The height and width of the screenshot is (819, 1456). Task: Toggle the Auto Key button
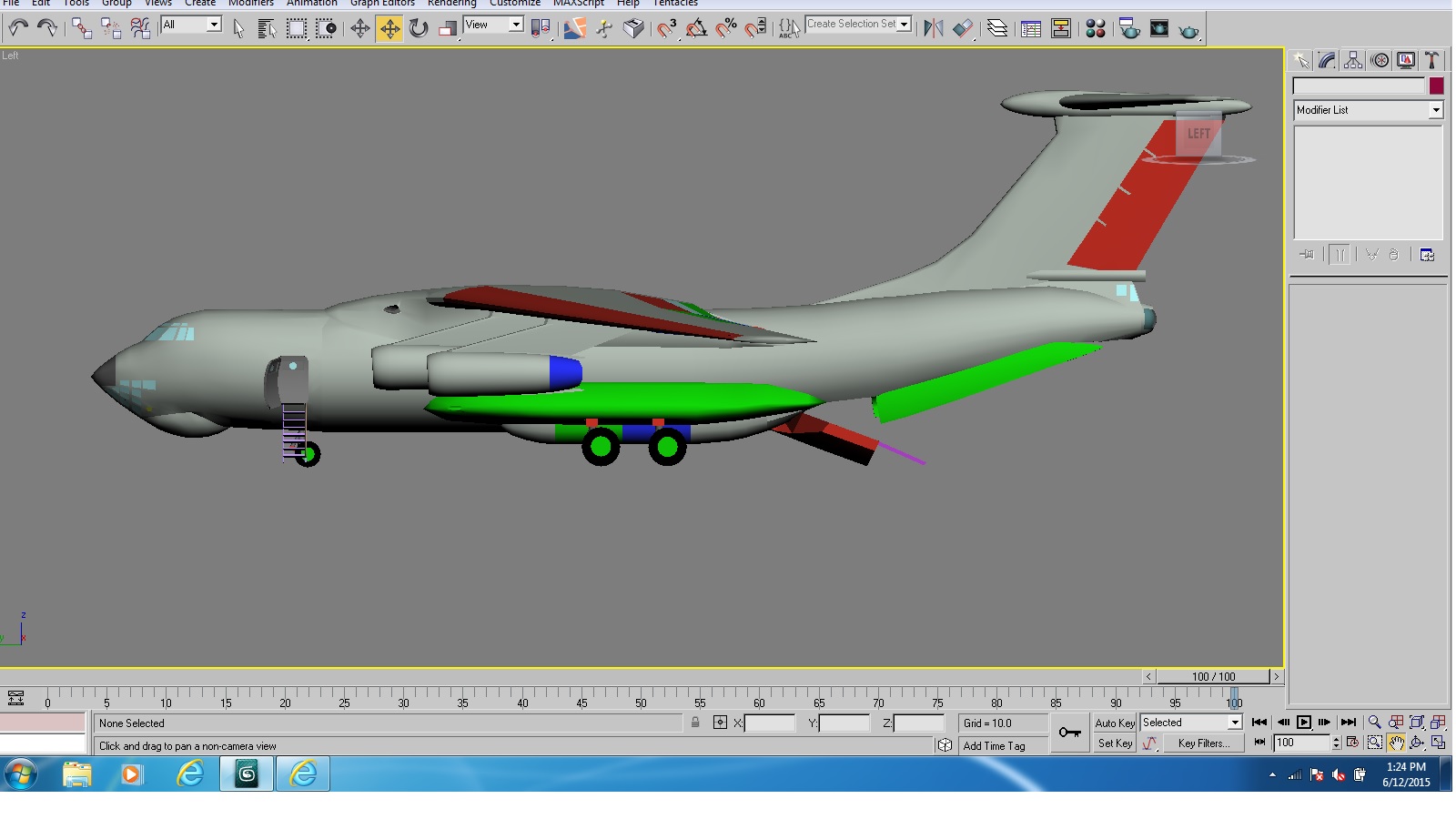[1115, 723]
